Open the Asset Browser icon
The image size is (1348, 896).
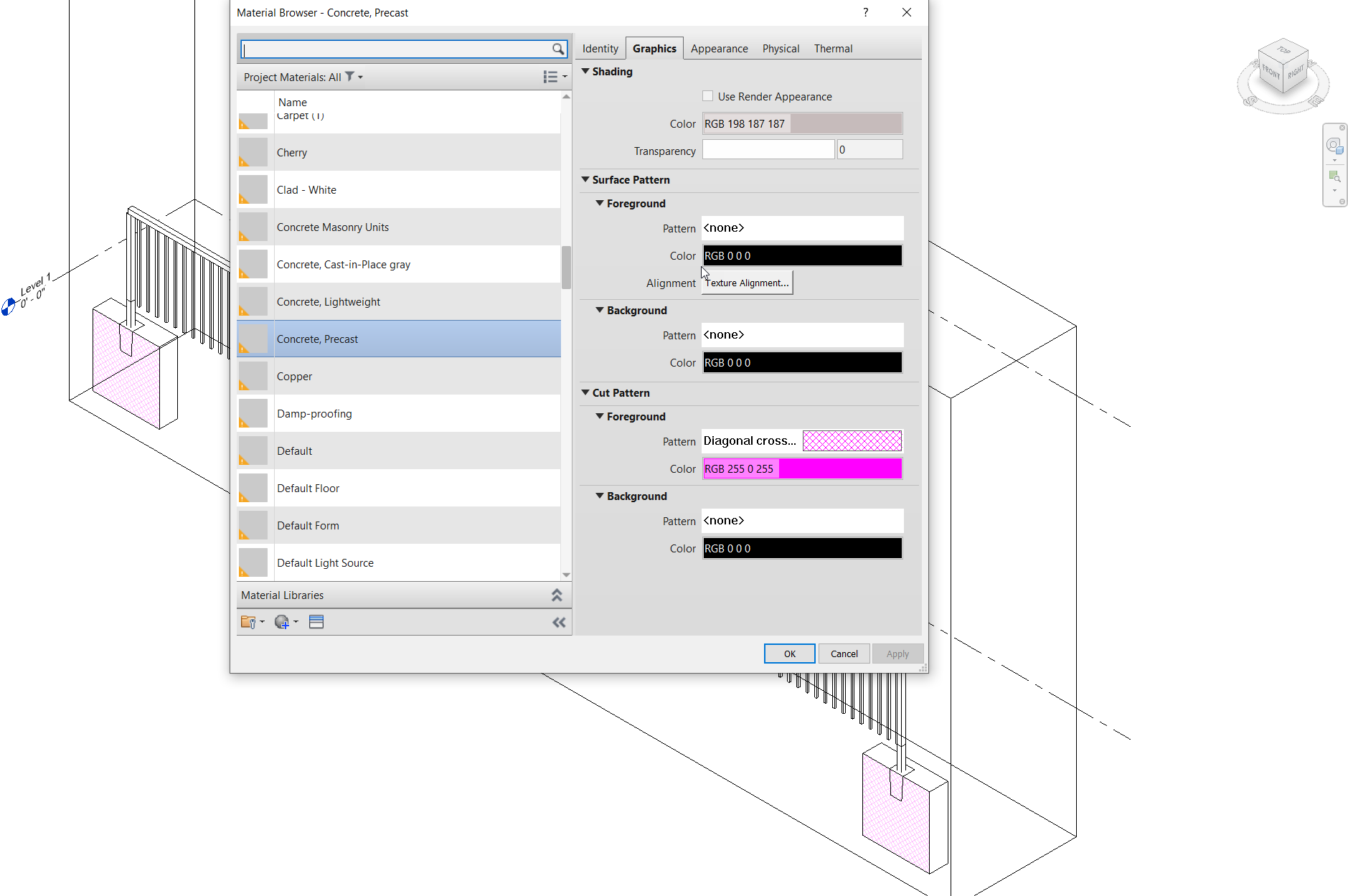click(x=316, y=621)
